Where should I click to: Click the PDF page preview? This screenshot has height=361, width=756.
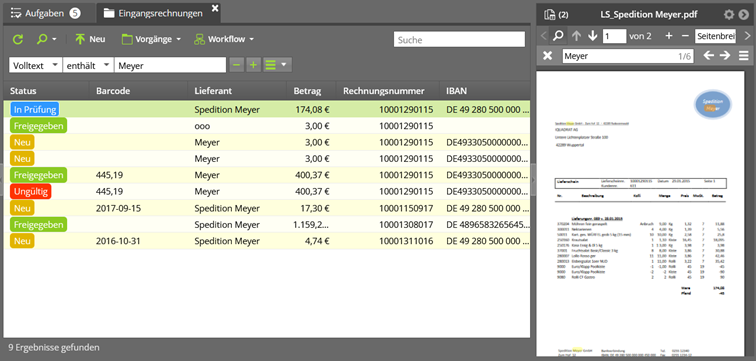point(640,214)
